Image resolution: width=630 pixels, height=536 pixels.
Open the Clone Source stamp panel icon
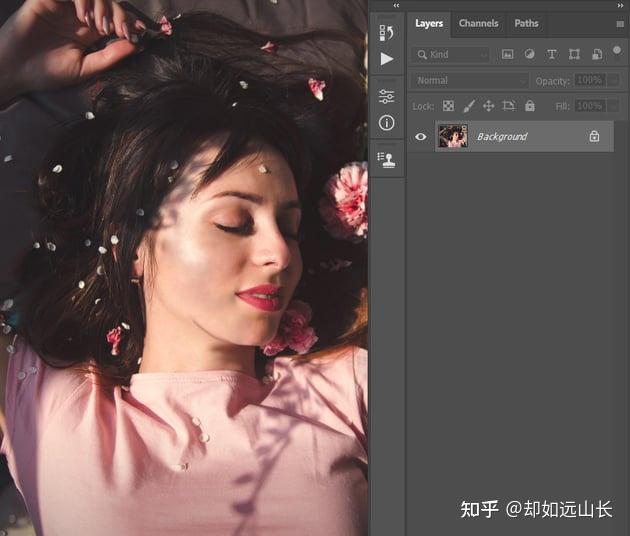point(387,160)
